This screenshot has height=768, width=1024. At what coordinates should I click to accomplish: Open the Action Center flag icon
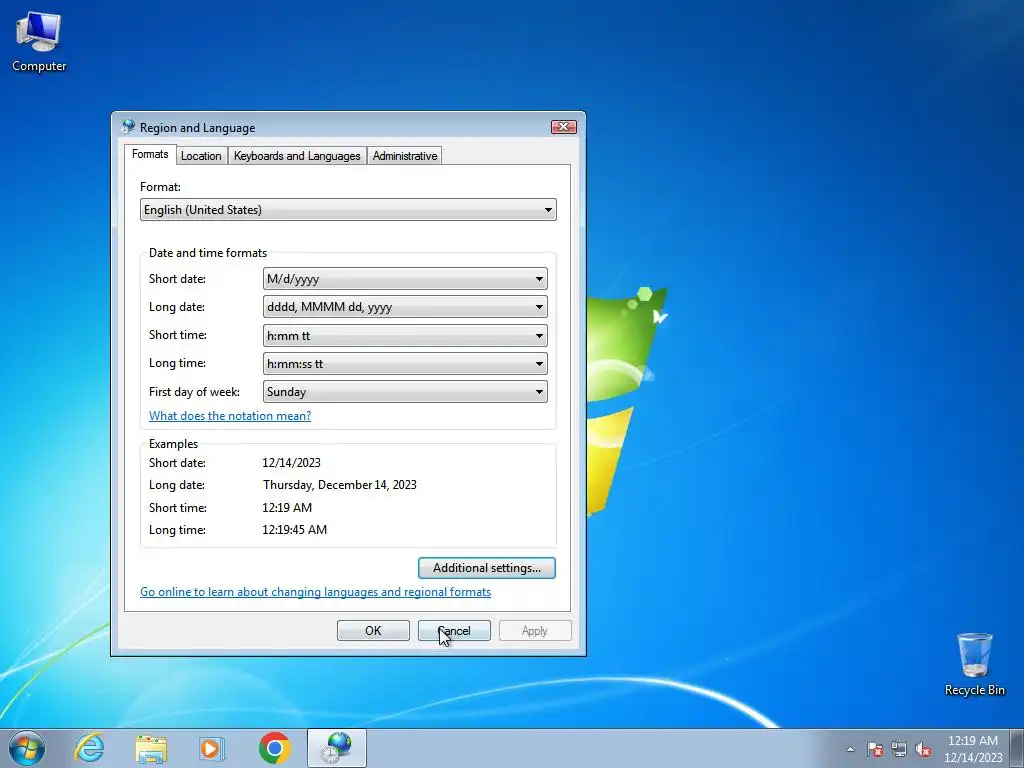[875, 749]
